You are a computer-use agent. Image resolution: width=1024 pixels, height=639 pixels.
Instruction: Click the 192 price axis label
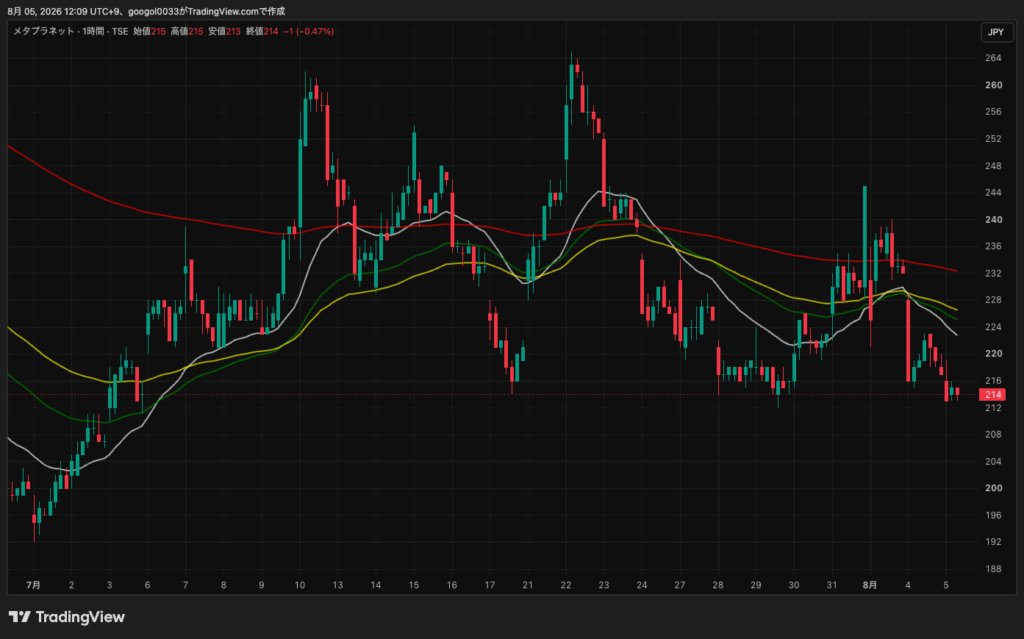(x=993, y=542)
